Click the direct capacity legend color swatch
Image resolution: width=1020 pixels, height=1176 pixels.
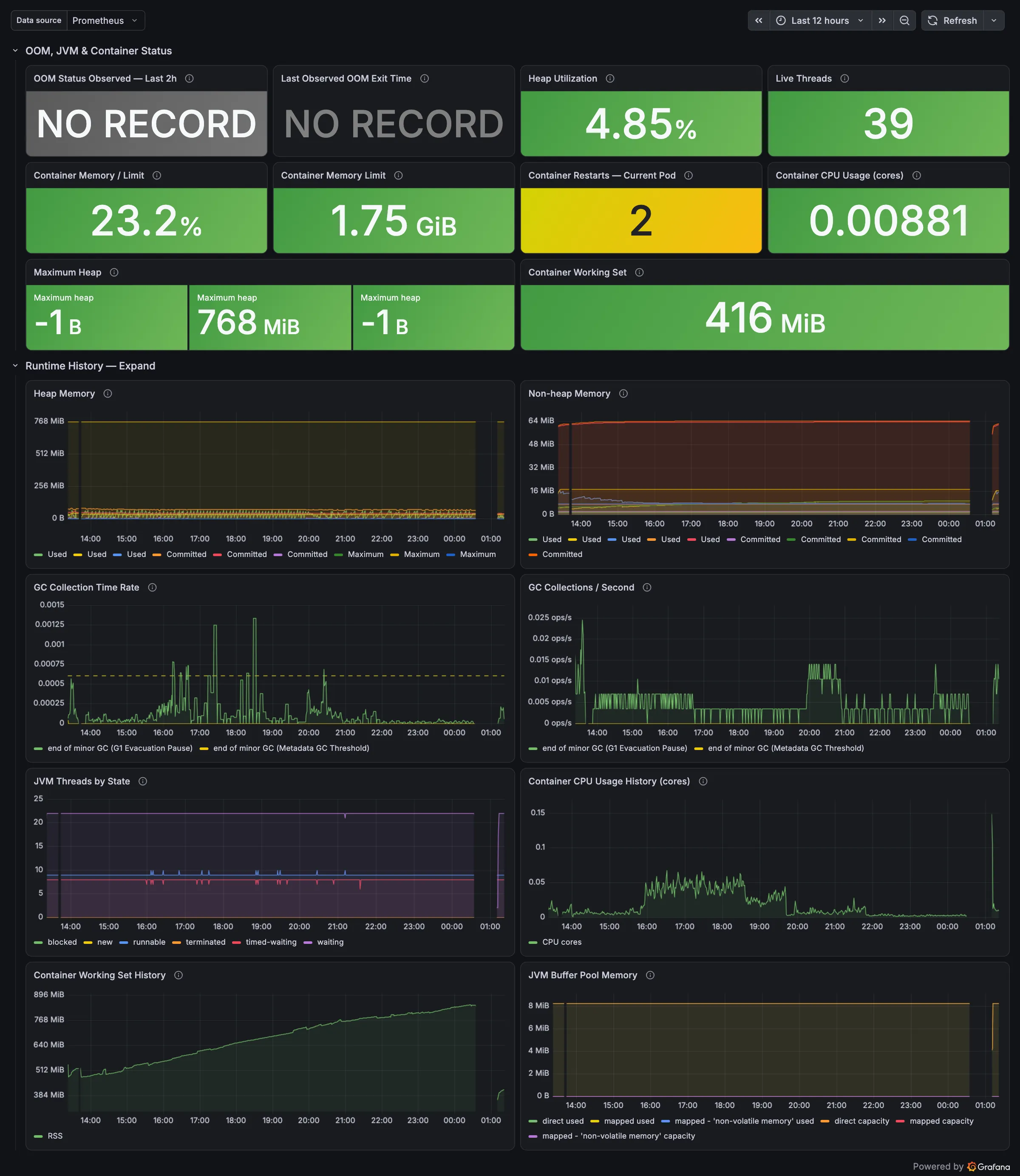pyautogui.click(x=825, y=1121)
